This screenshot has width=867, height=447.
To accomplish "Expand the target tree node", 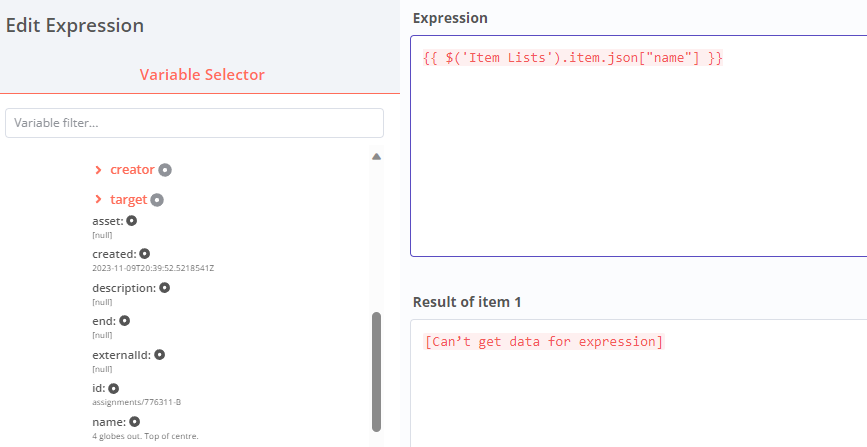I will [98, 200].
